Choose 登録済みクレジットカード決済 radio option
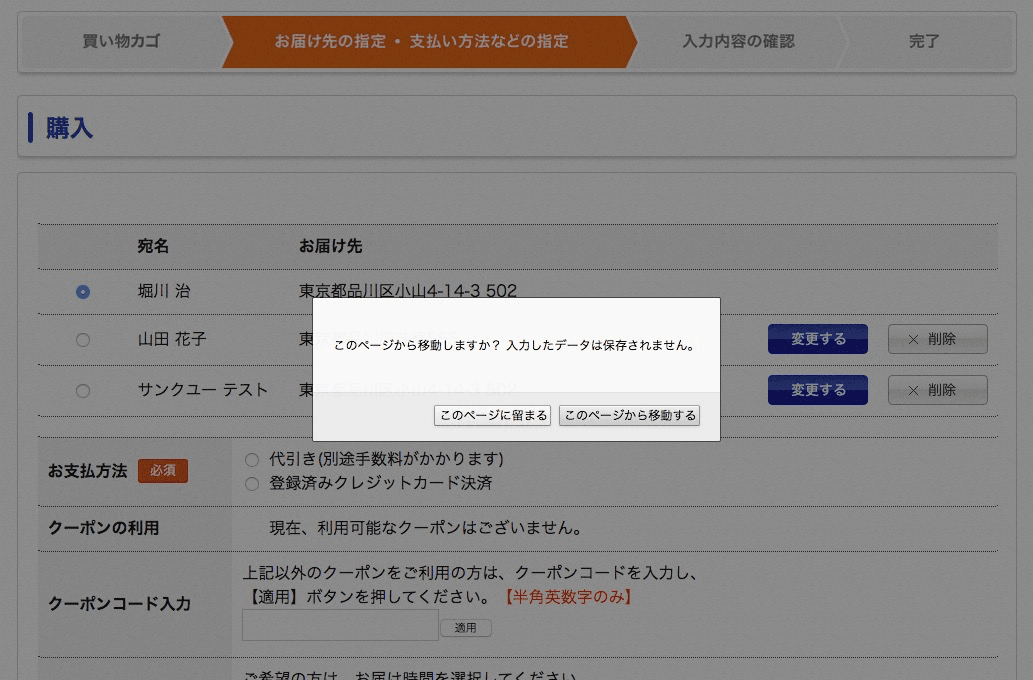Screen dimensions: 1033x680 [252, 484]
